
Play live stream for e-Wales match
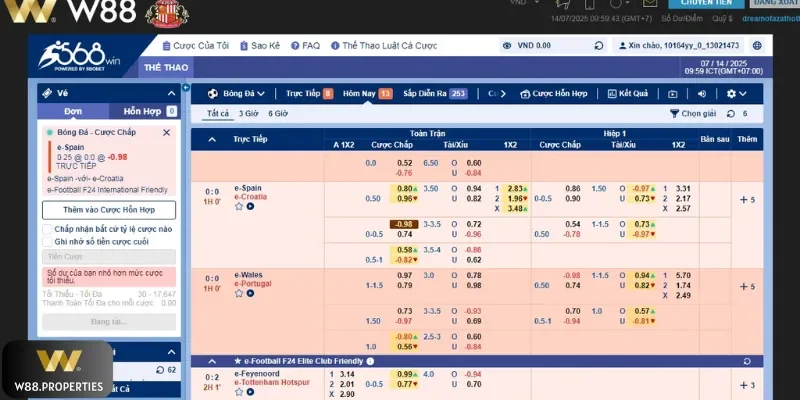pyautogui.click(x=249, y=293)
